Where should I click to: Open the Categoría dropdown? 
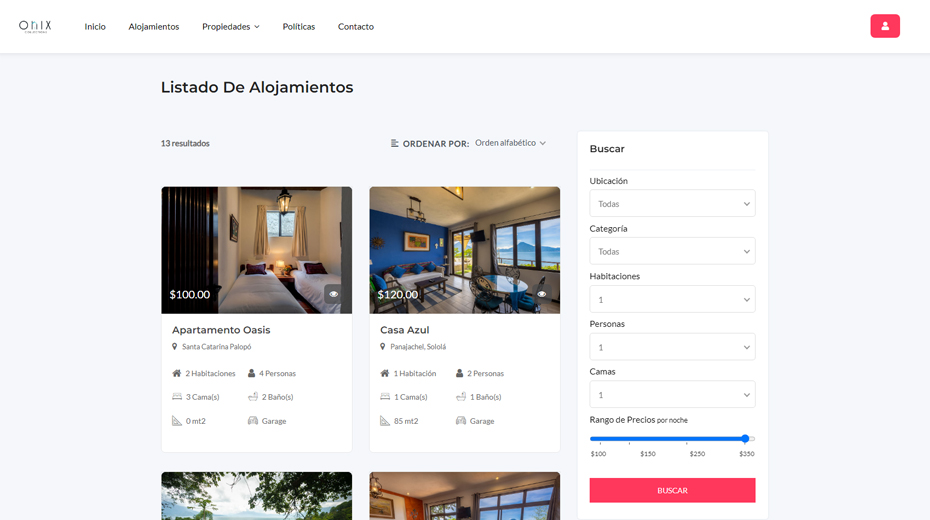(672, 251)
